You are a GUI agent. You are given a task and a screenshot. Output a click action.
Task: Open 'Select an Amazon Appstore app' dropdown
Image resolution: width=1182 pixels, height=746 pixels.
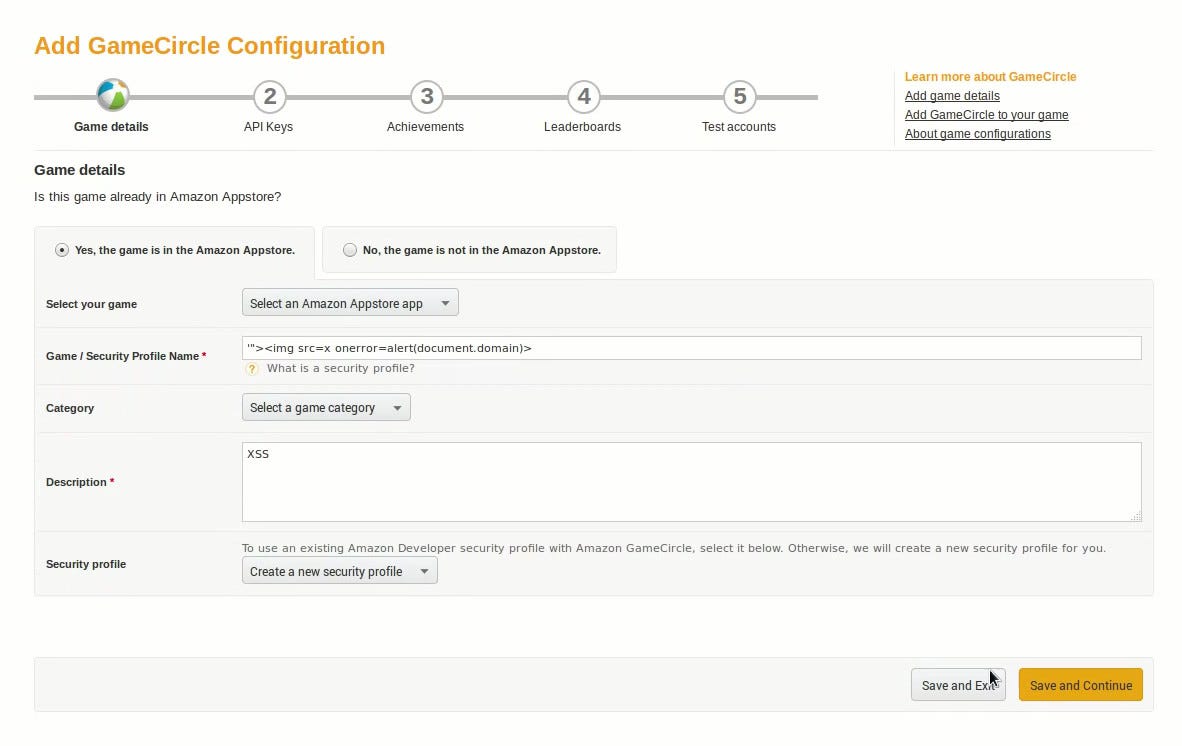pos(350,303)
